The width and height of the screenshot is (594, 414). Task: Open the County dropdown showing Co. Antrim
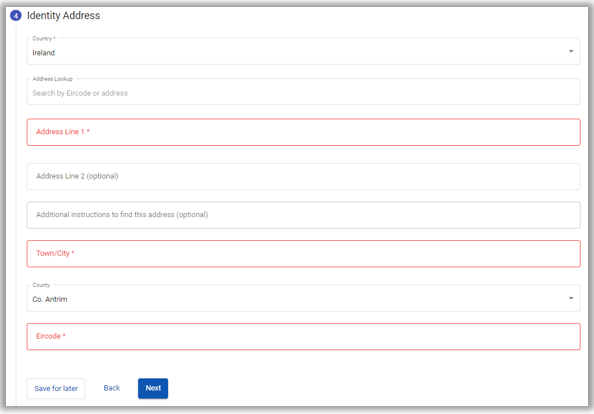[303, 298]
